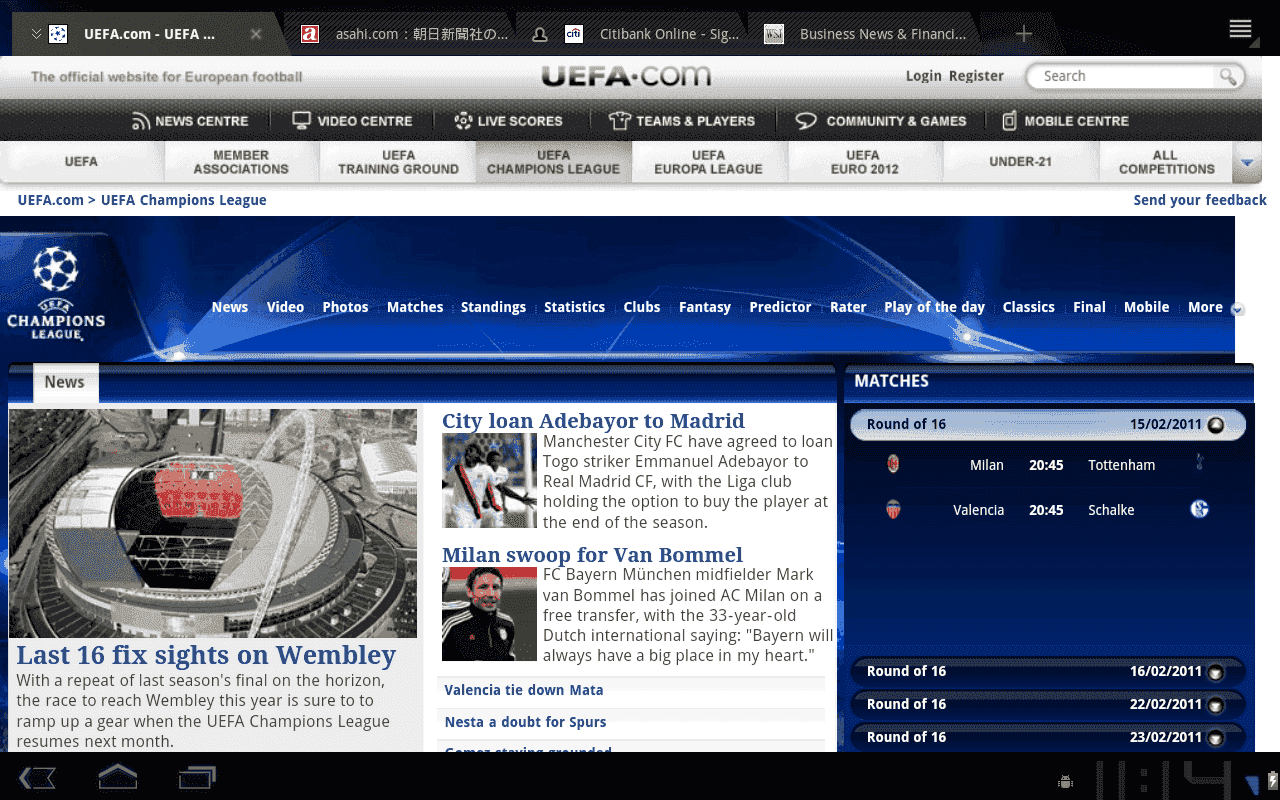
Task: Close the UEFA.com browser tab
Action: (256, 34)
